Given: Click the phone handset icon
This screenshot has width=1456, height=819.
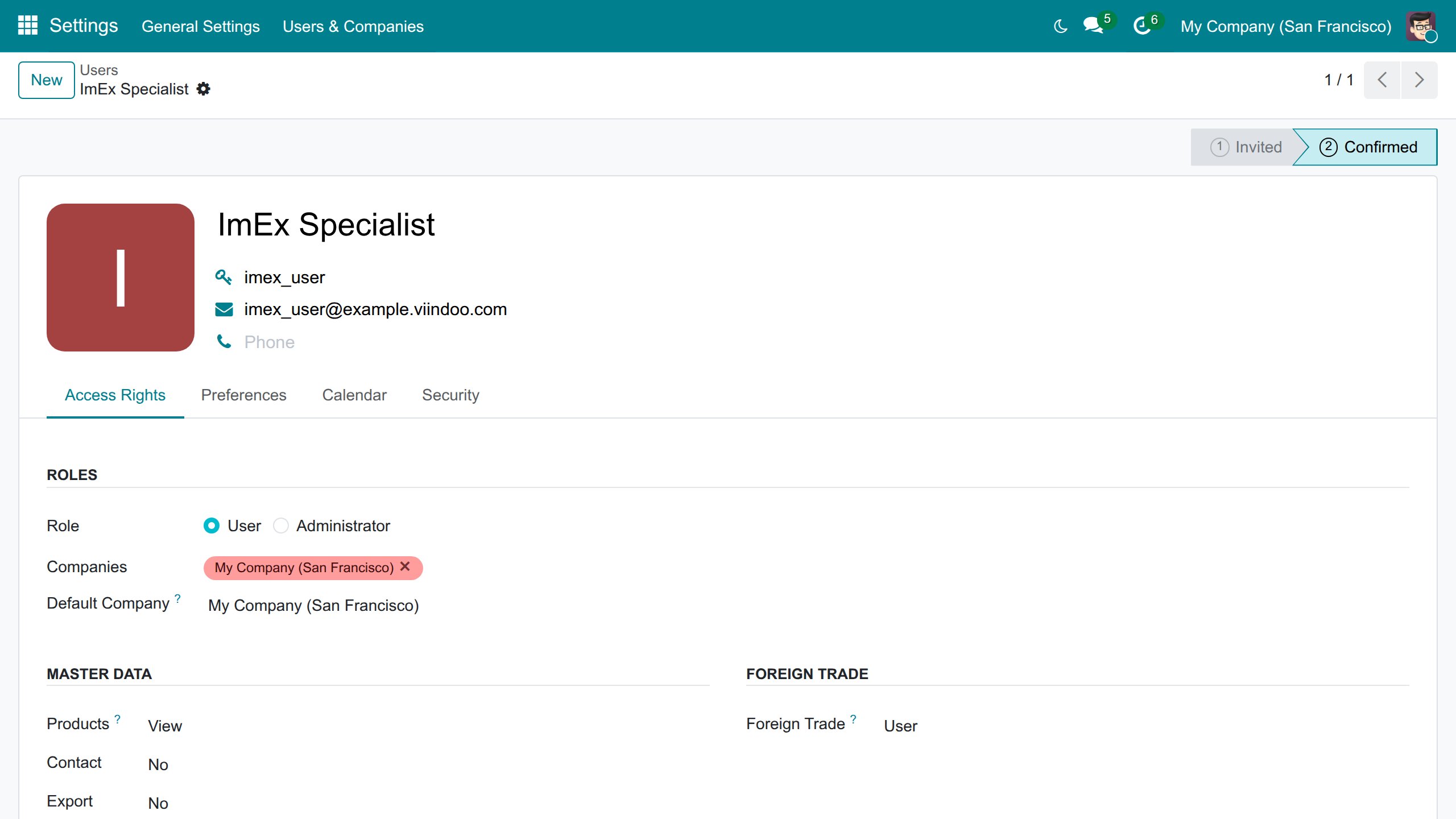Looking at the screenshot, I should click(224, 342).
